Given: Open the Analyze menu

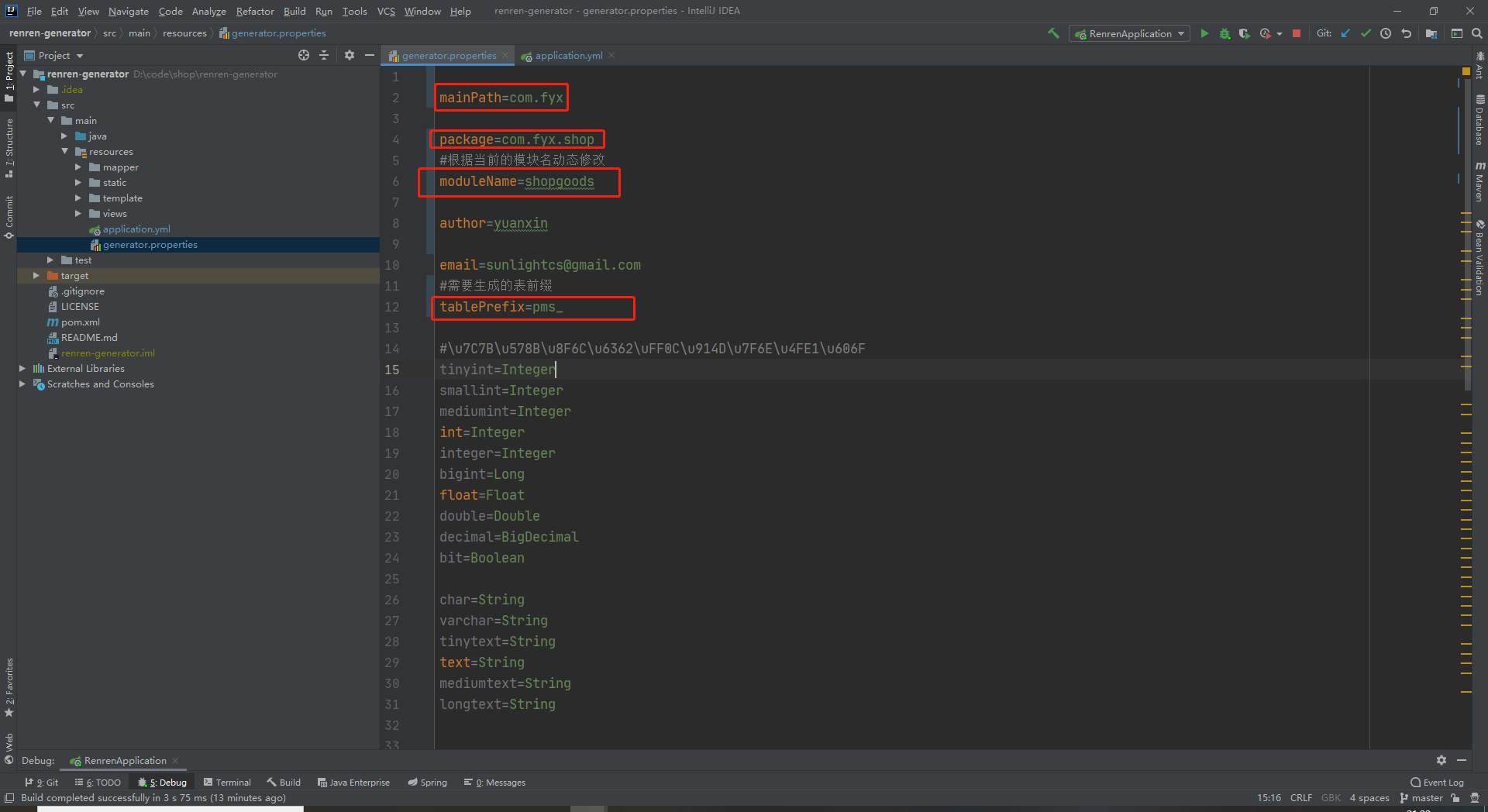Looking at the screenshot, I should [209, 11].
